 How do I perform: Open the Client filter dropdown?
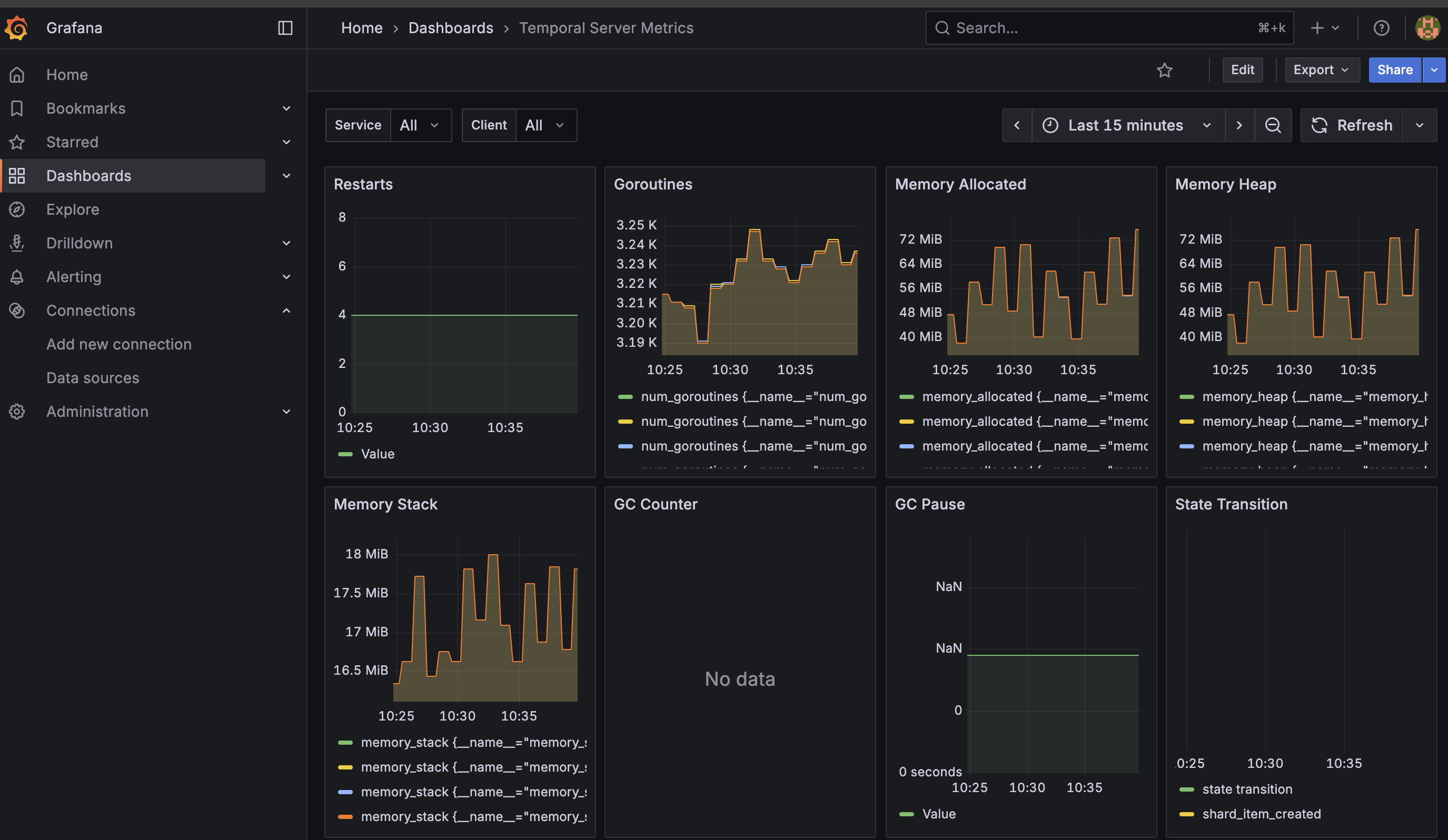pyautogui.click(x=545, y=125)
